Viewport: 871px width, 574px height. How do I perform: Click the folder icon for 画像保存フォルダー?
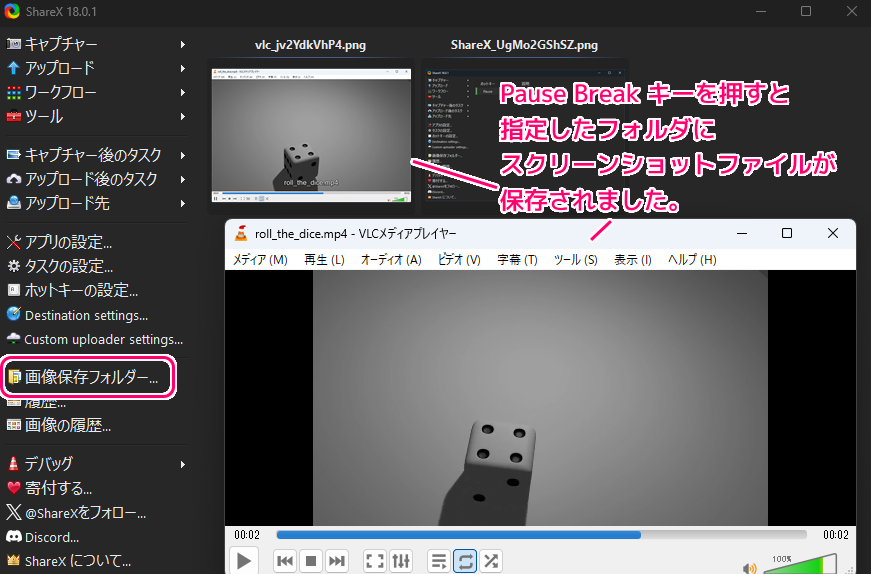(x=14, y=377)
